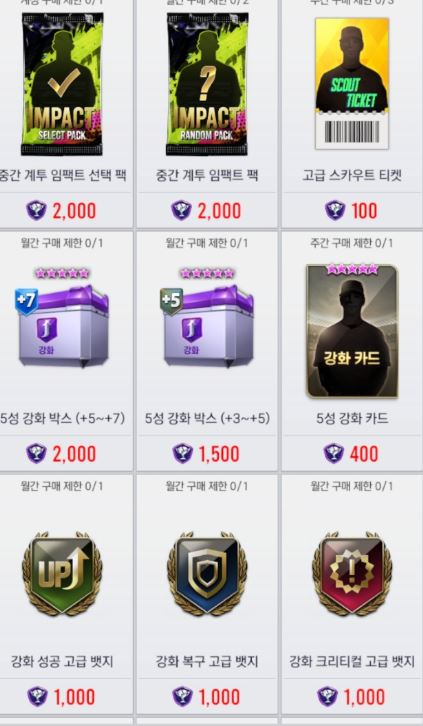Tap the Scout Ticket item image
The image size is (423, 726).
(352, 84)
